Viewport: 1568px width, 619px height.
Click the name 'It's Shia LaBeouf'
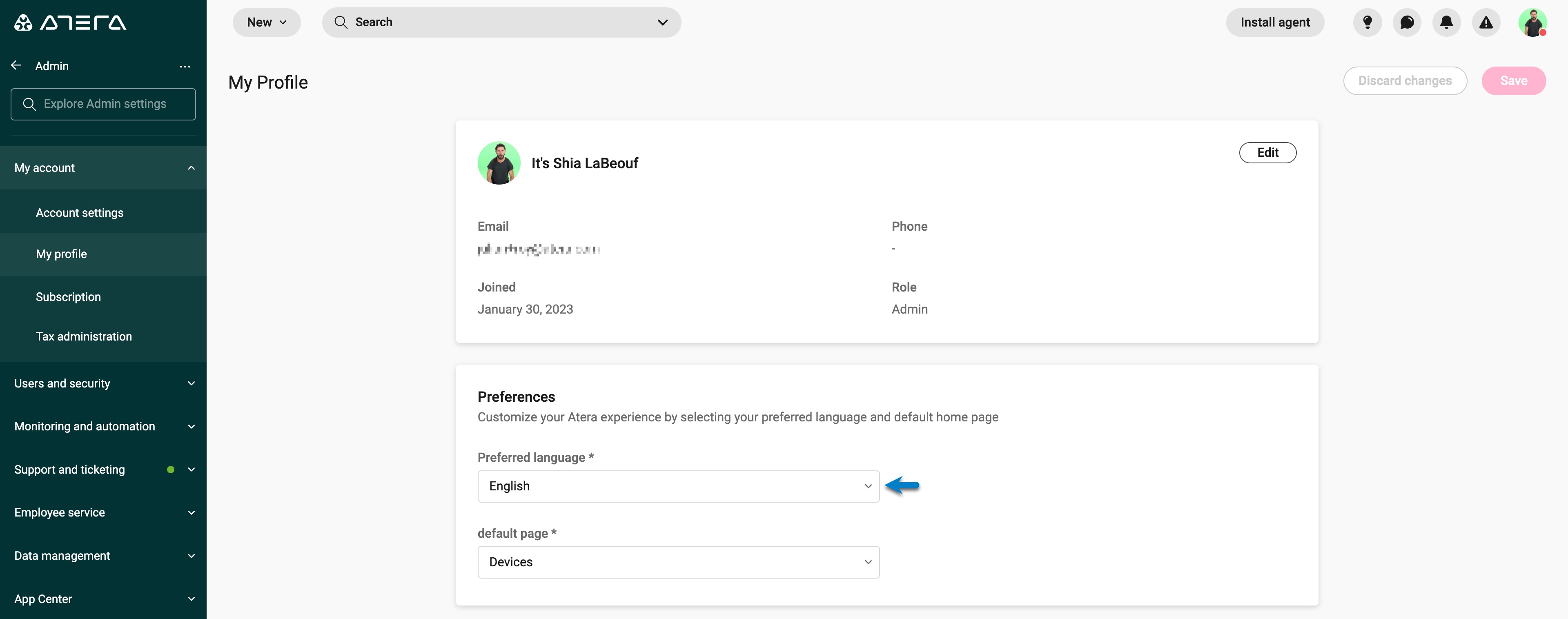pyautogui.click(x=584, y=163)
